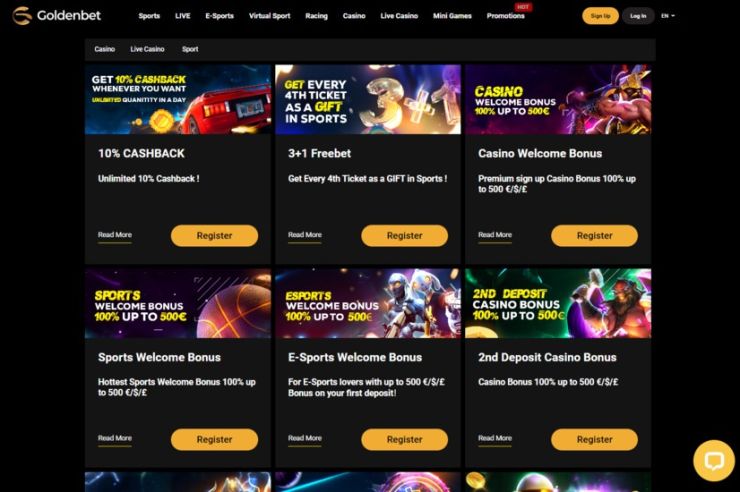Open the Mini Games section

coord(452,16)
